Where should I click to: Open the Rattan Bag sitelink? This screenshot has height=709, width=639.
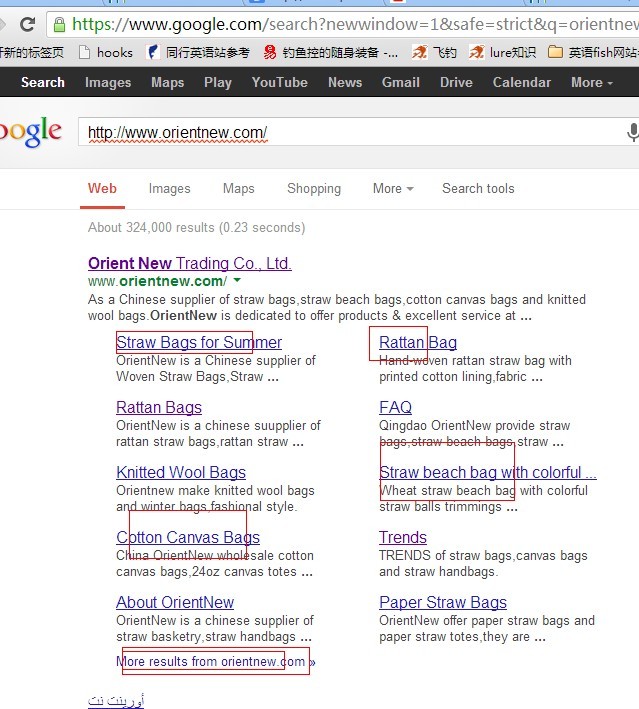click(418, 342)
